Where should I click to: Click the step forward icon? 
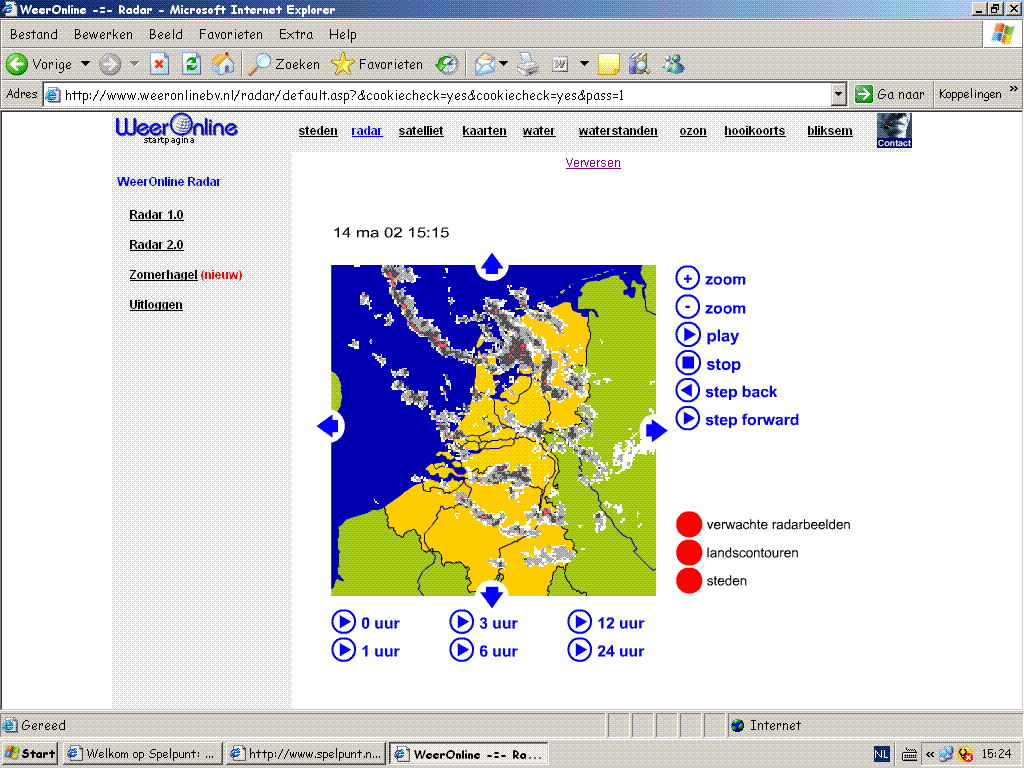[x=687, y=419]
